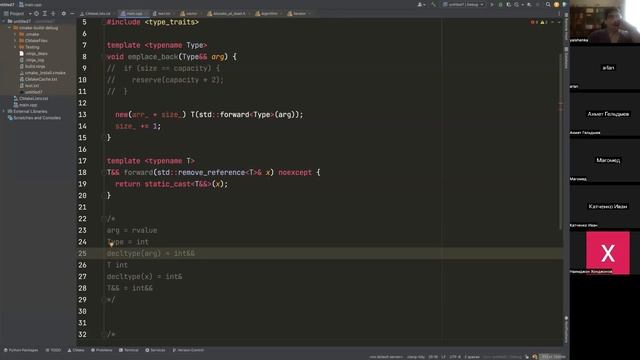640x360 pixels.
Task: Click the read-only lock icon in status bar
Action: pyautogui.click(x=527, y=357)
